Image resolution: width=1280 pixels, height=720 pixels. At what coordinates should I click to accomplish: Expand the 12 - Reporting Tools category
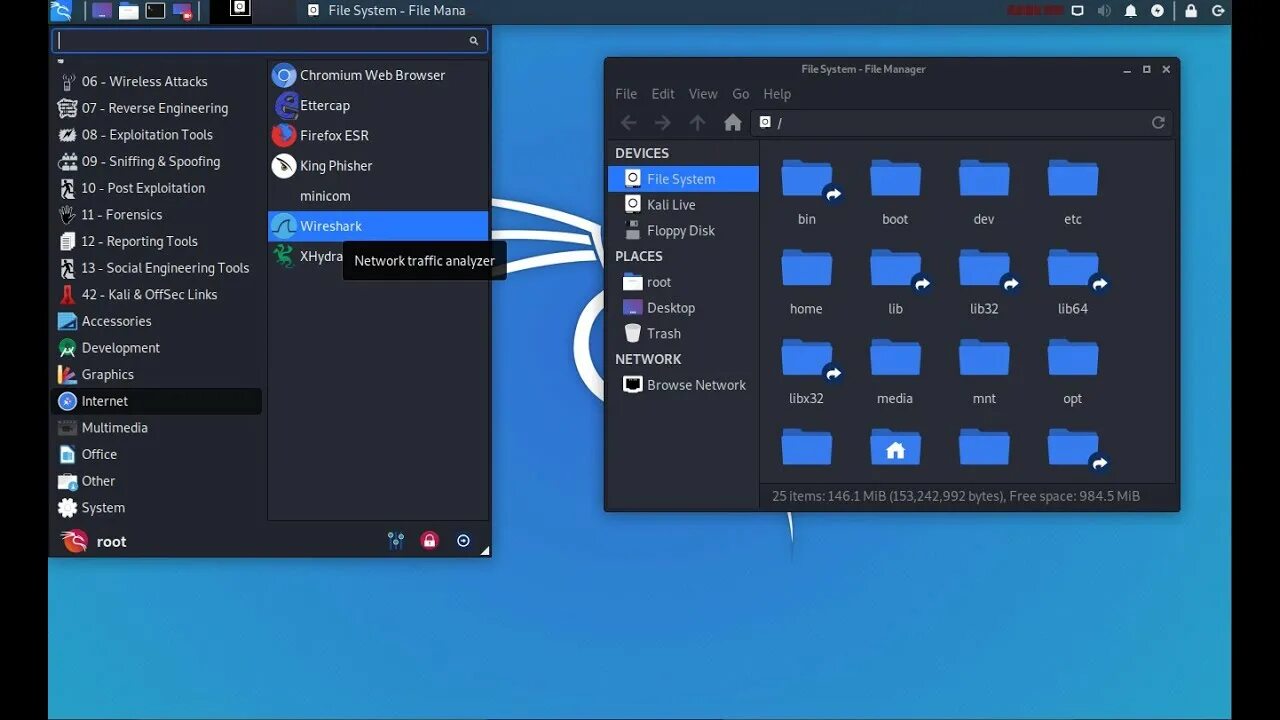(x=157, y=241)
